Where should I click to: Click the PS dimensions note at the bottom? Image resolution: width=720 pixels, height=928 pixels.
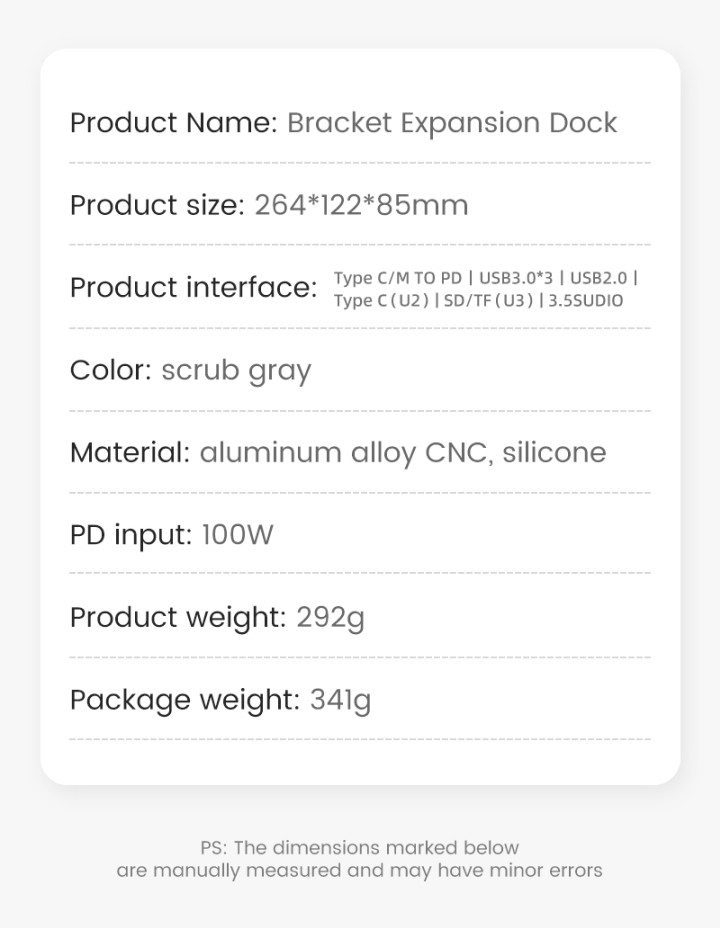click(x=360, y=859)
